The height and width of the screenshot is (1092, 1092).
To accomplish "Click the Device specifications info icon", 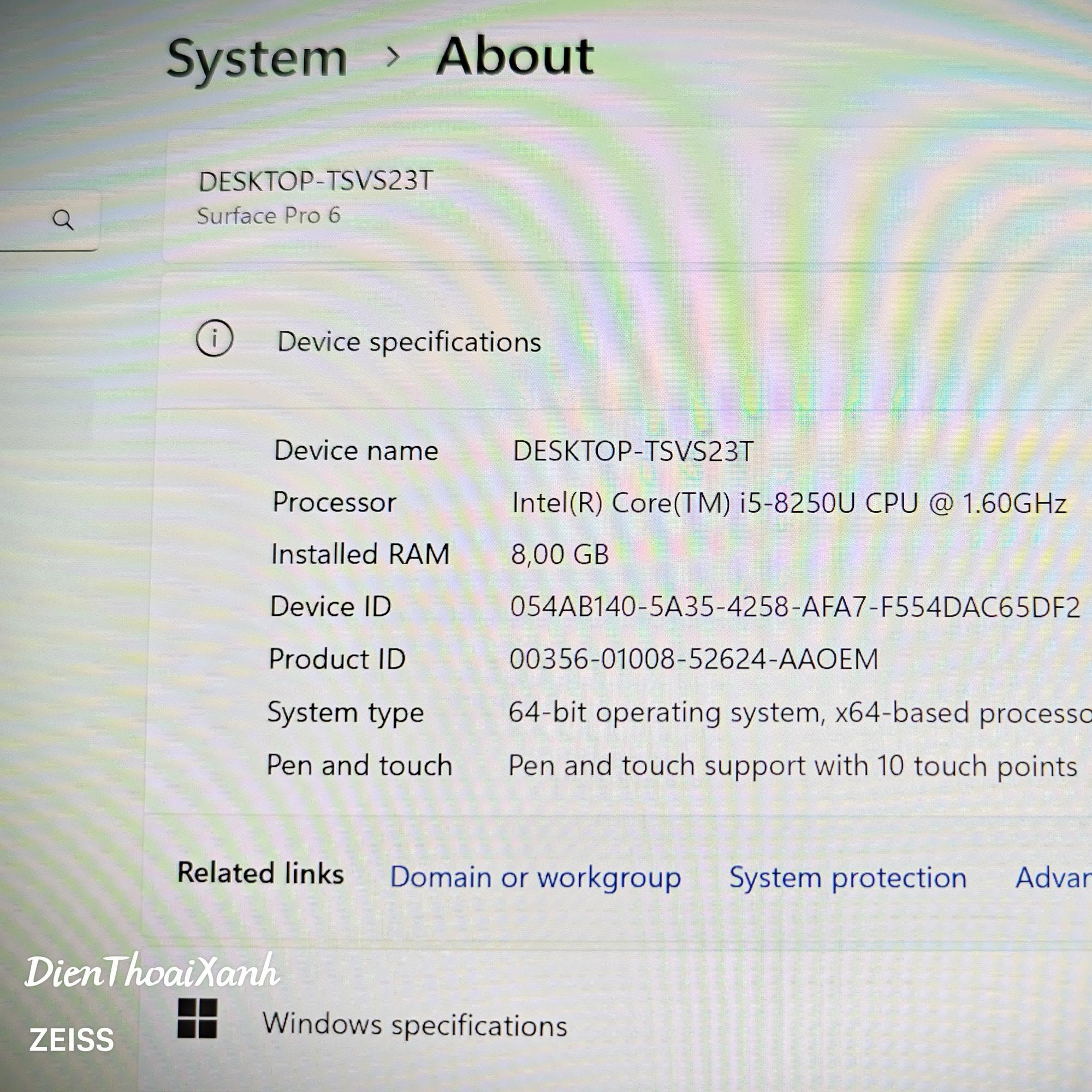I will click(x=214, y=338).
